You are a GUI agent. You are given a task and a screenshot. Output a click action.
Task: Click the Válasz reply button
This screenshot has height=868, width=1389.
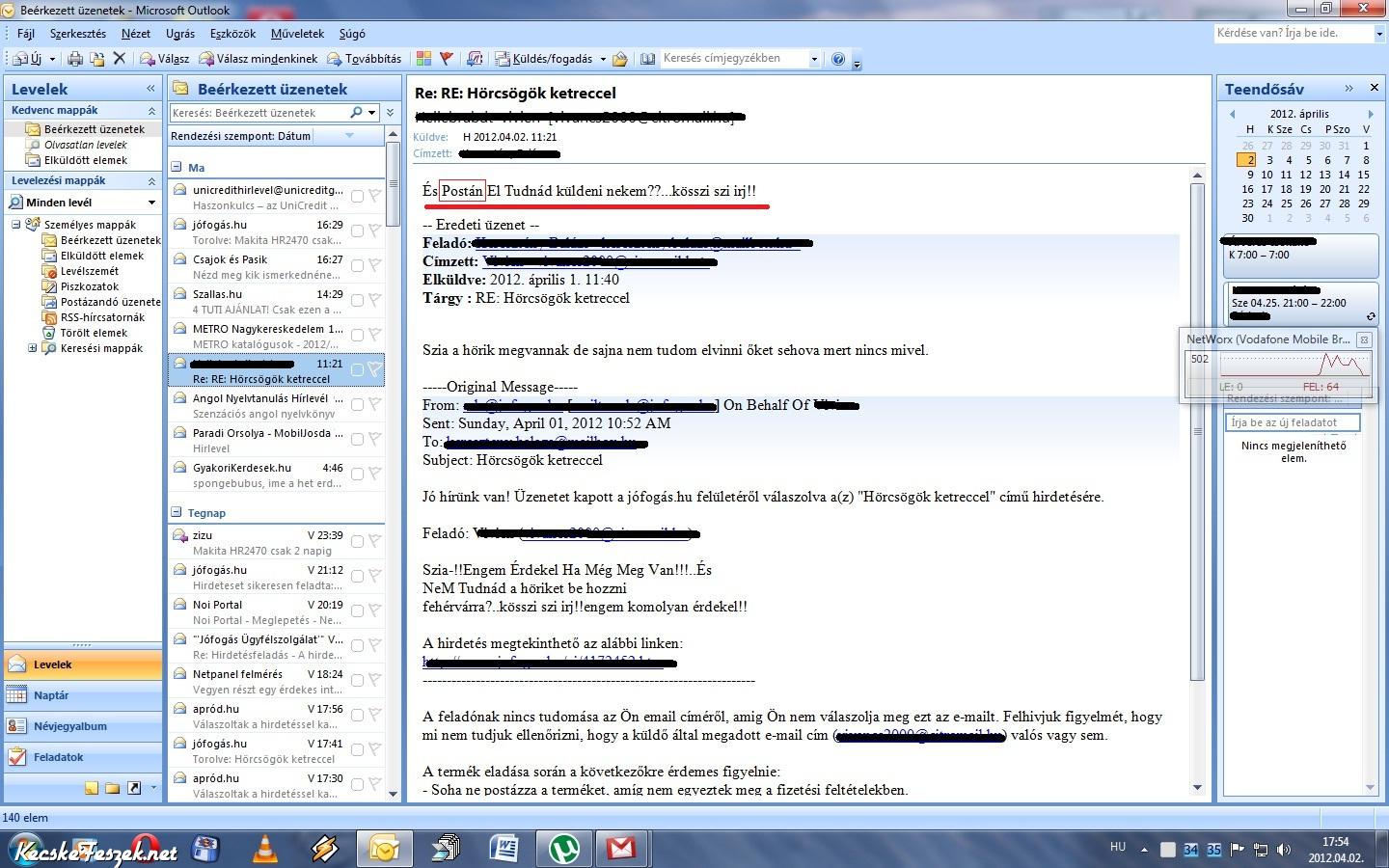click(x=165, y=59)
